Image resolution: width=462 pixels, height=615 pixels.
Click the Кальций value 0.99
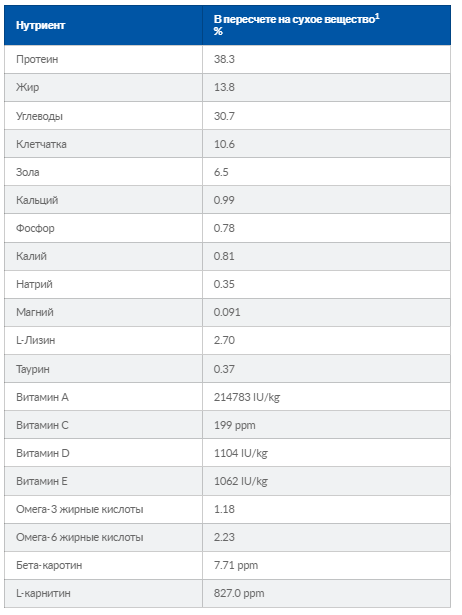(224, 200)
